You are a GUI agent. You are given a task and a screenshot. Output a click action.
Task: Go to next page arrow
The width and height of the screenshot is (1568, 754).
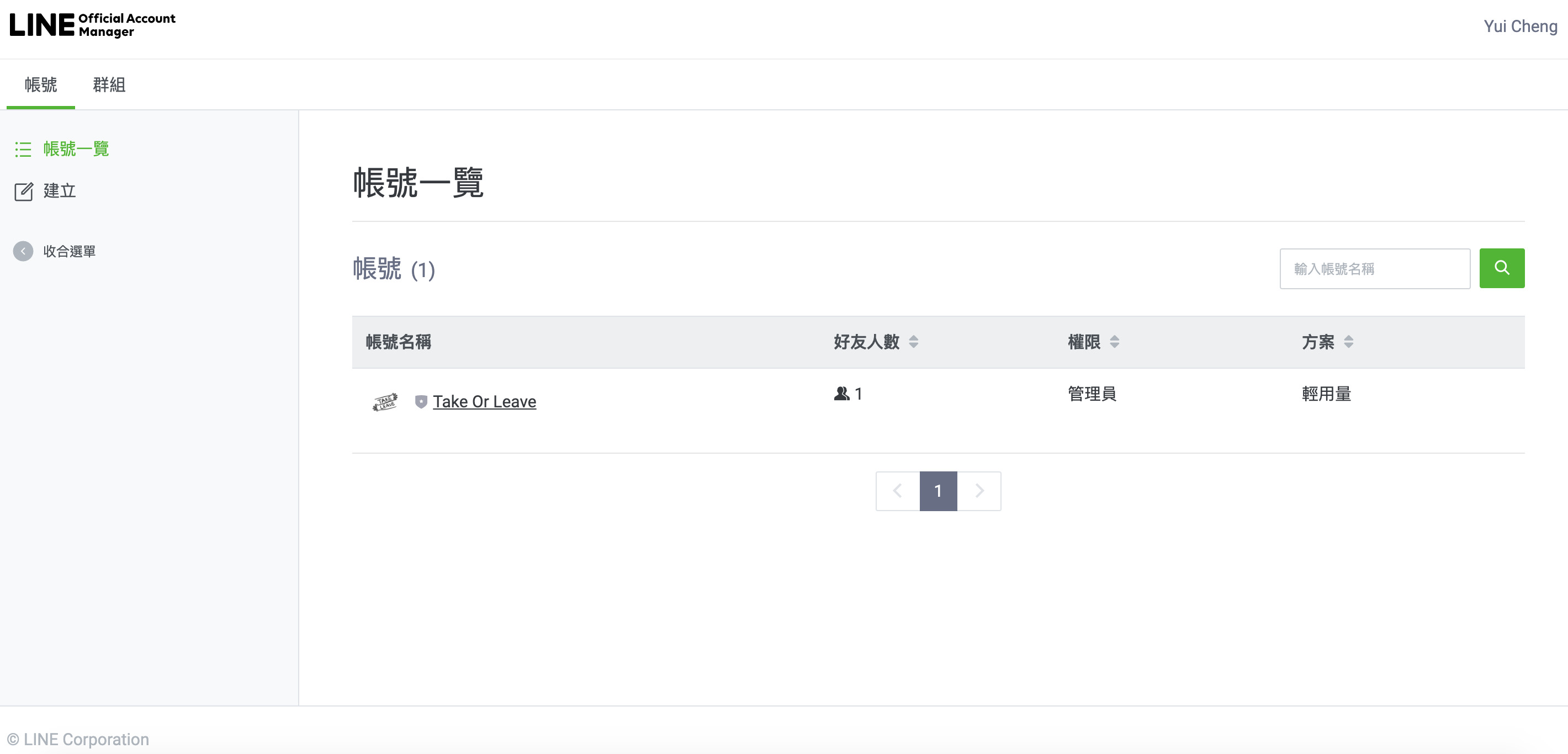pos(979,491)
